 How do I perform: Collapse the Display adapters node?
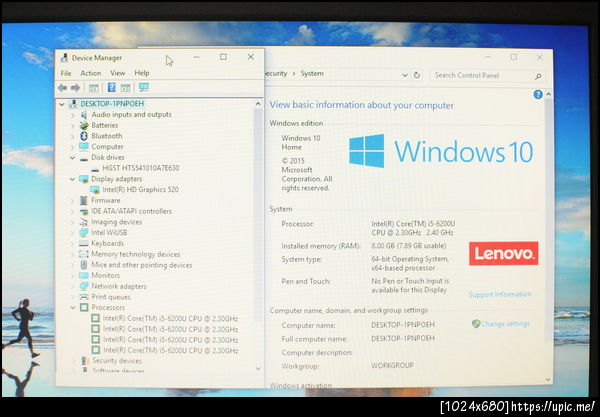pos(72,179)
